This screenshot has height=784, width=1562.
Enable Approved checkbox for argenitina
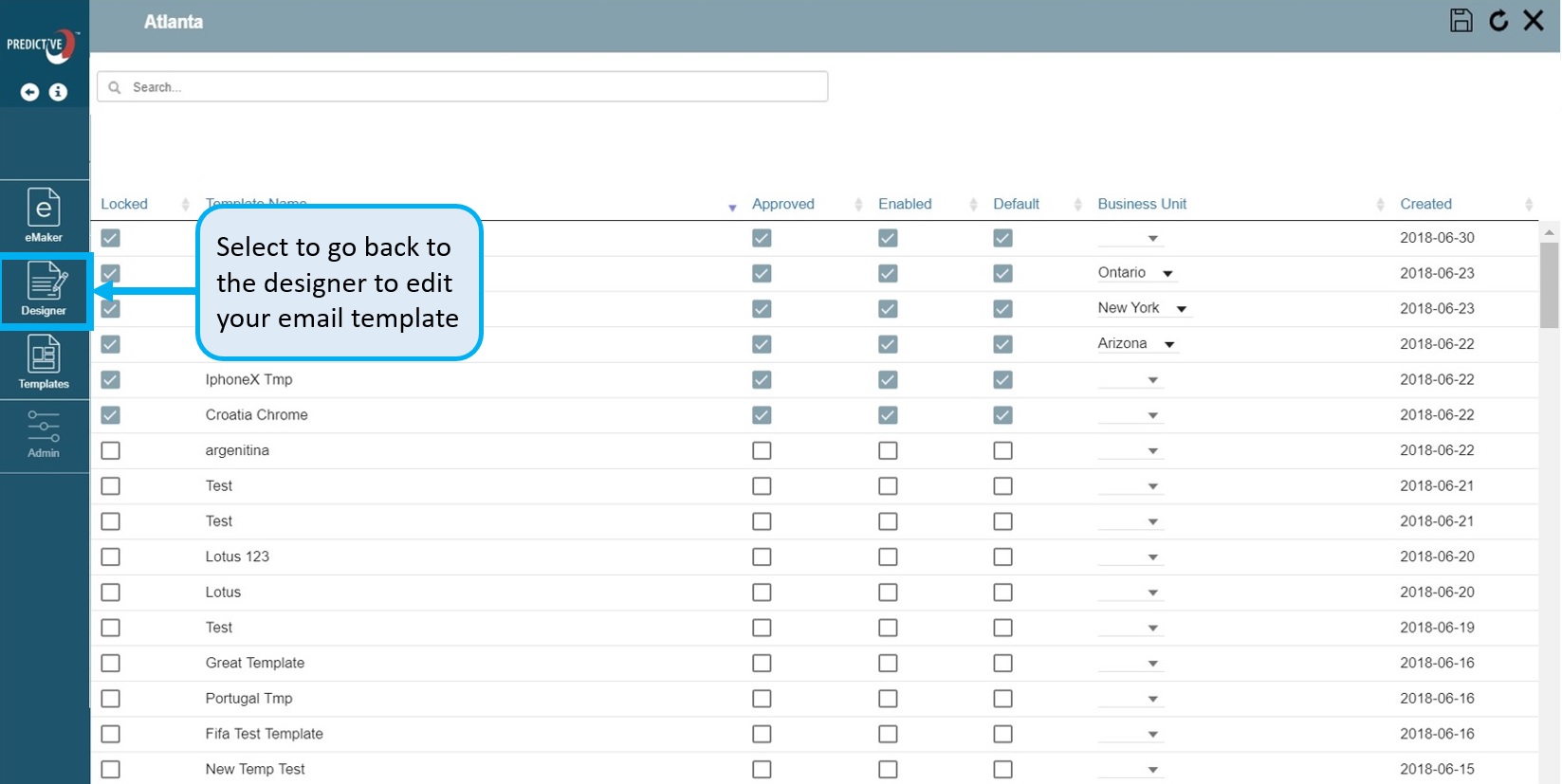[x=762, y=450]
